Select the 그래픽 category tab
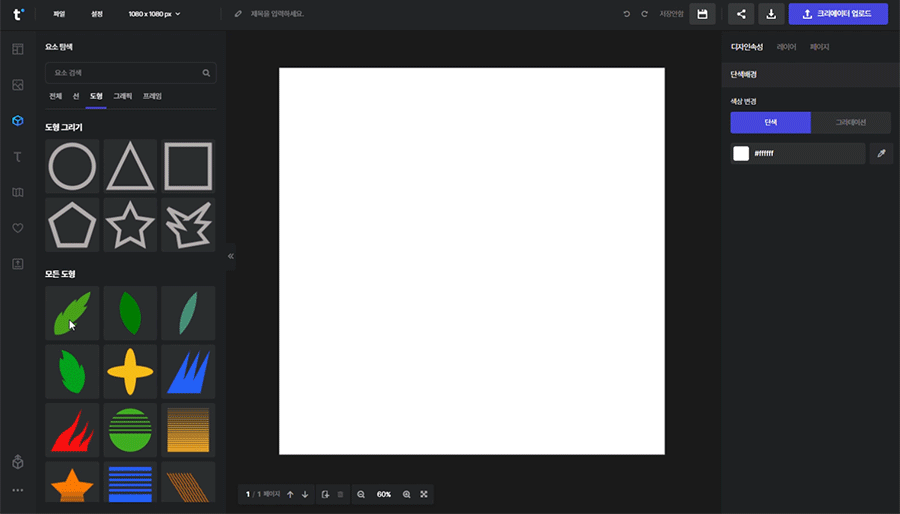Screen dimensions: 900x514 123,96
